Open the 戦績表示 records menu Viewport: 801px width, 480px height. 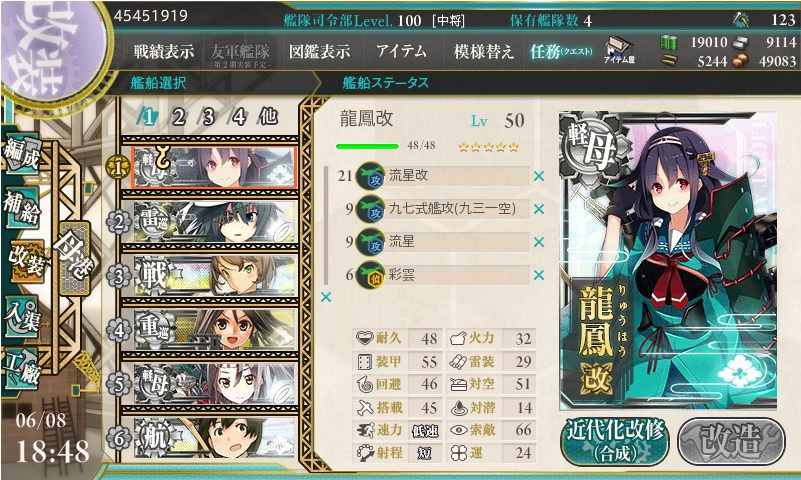point(163,51)
